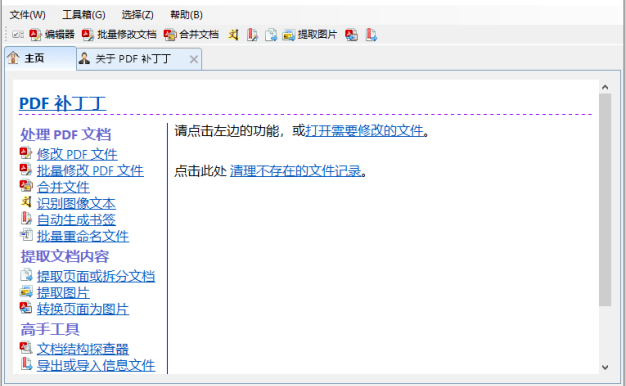
Task: Open the PDF 补丁丁 title link
Action: coord(62,103)
